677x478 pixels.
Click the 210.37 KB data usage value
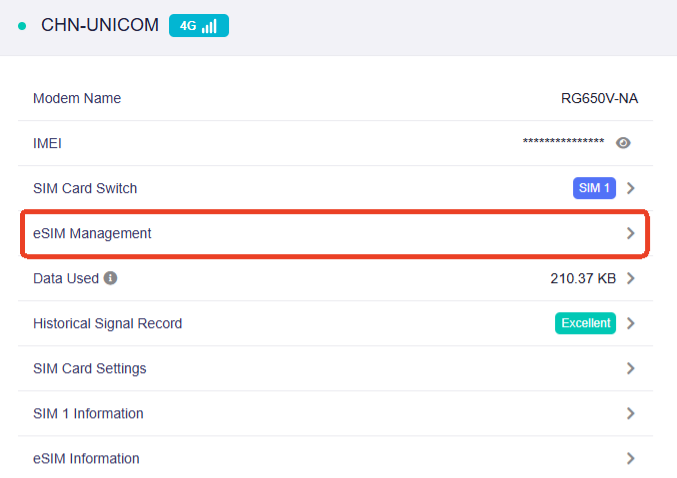[583, 278]
